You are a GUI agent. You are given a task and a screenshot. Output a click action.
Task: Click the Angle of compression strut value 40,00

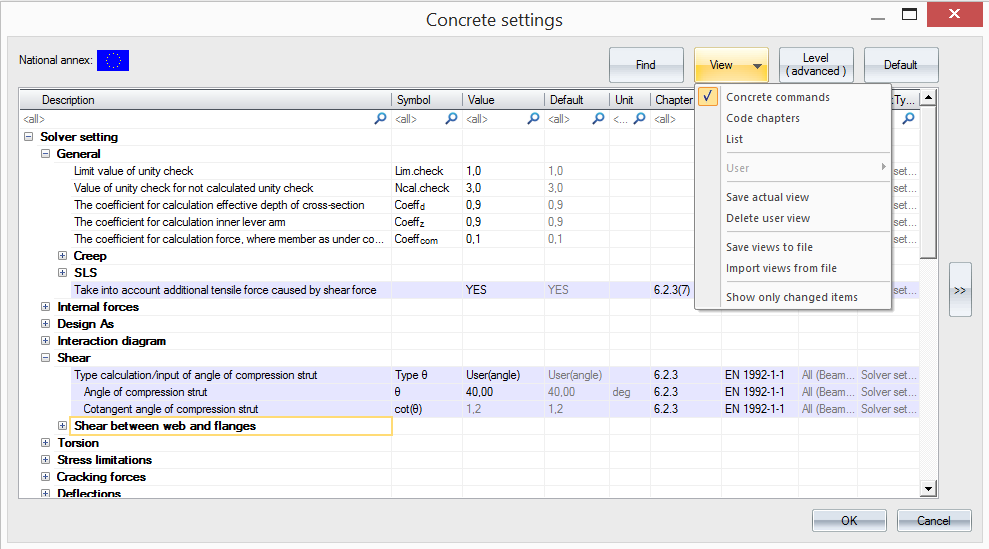[x=480, y=392]
